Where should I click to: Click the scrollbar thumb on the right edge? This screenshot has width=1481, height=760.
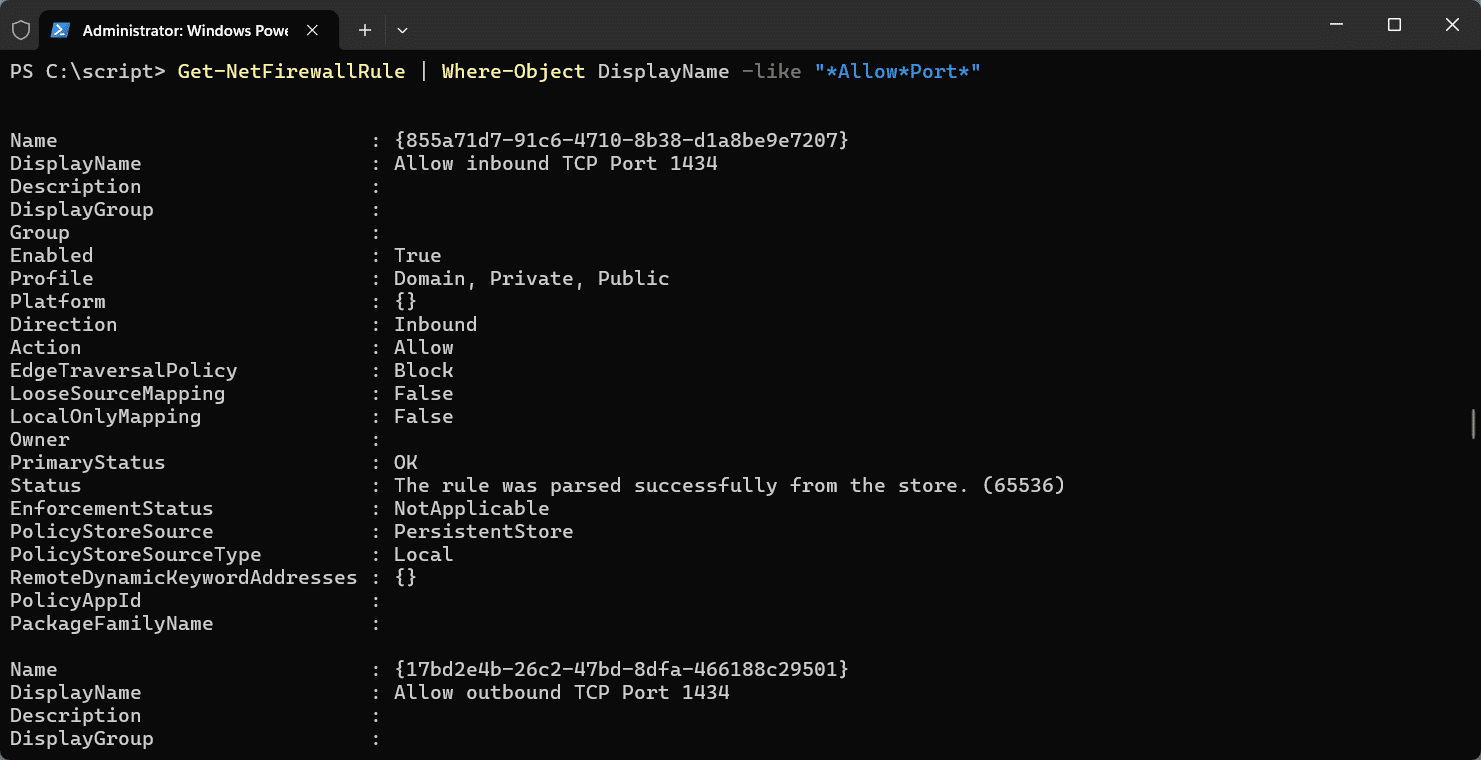[1472, 424]
